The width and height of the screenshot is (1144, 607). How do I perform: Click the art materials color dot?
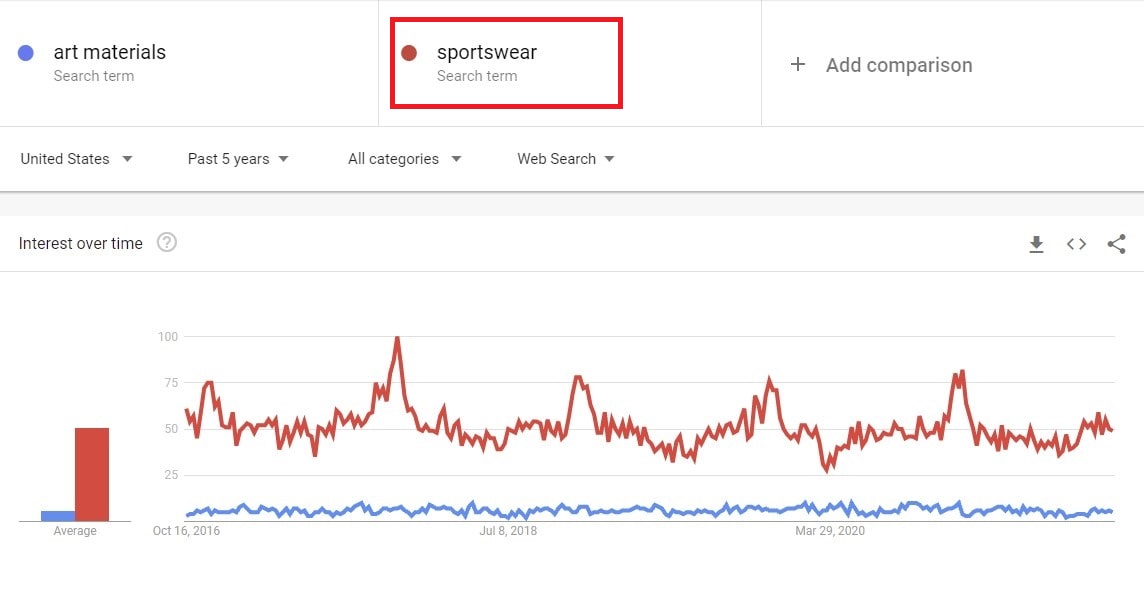point(23,52)
